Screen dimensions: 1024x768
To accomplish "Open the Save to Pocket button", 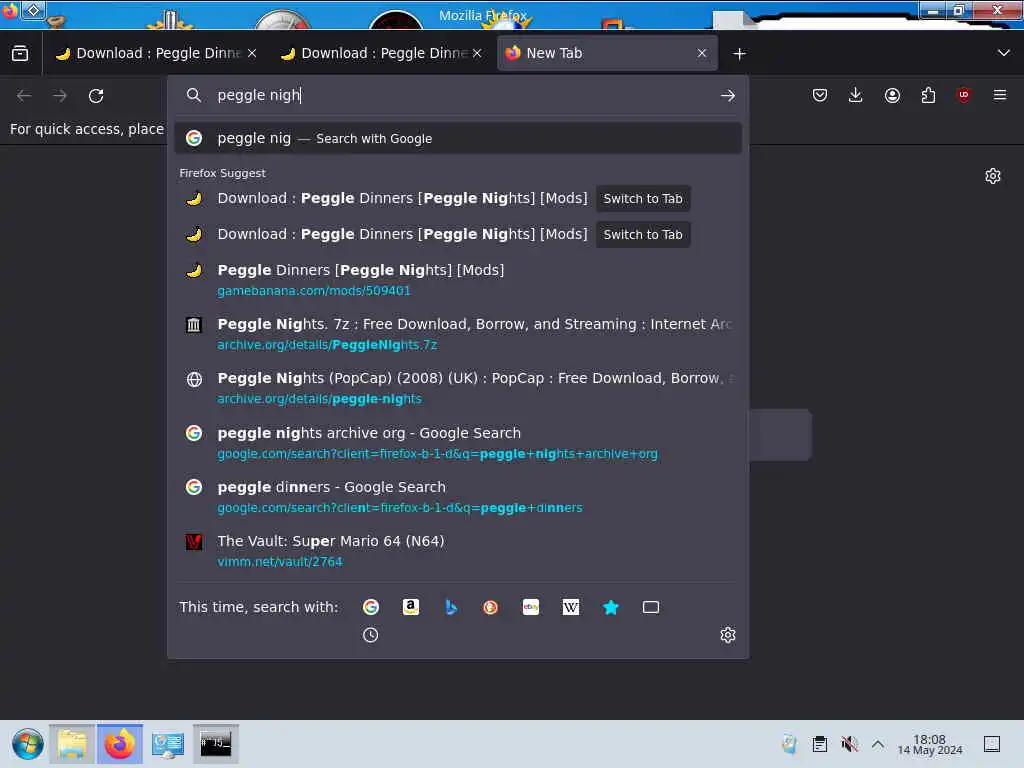I will [x=820, y=96].
